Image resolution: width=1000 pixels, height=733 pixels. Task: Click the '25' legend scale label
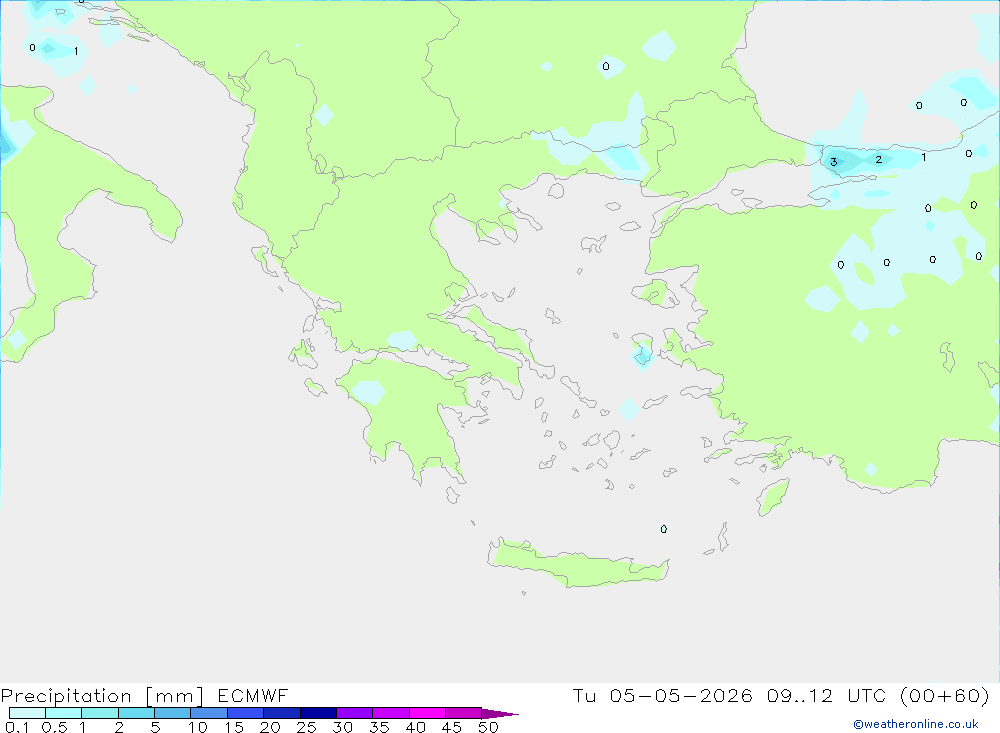point(306,727)
